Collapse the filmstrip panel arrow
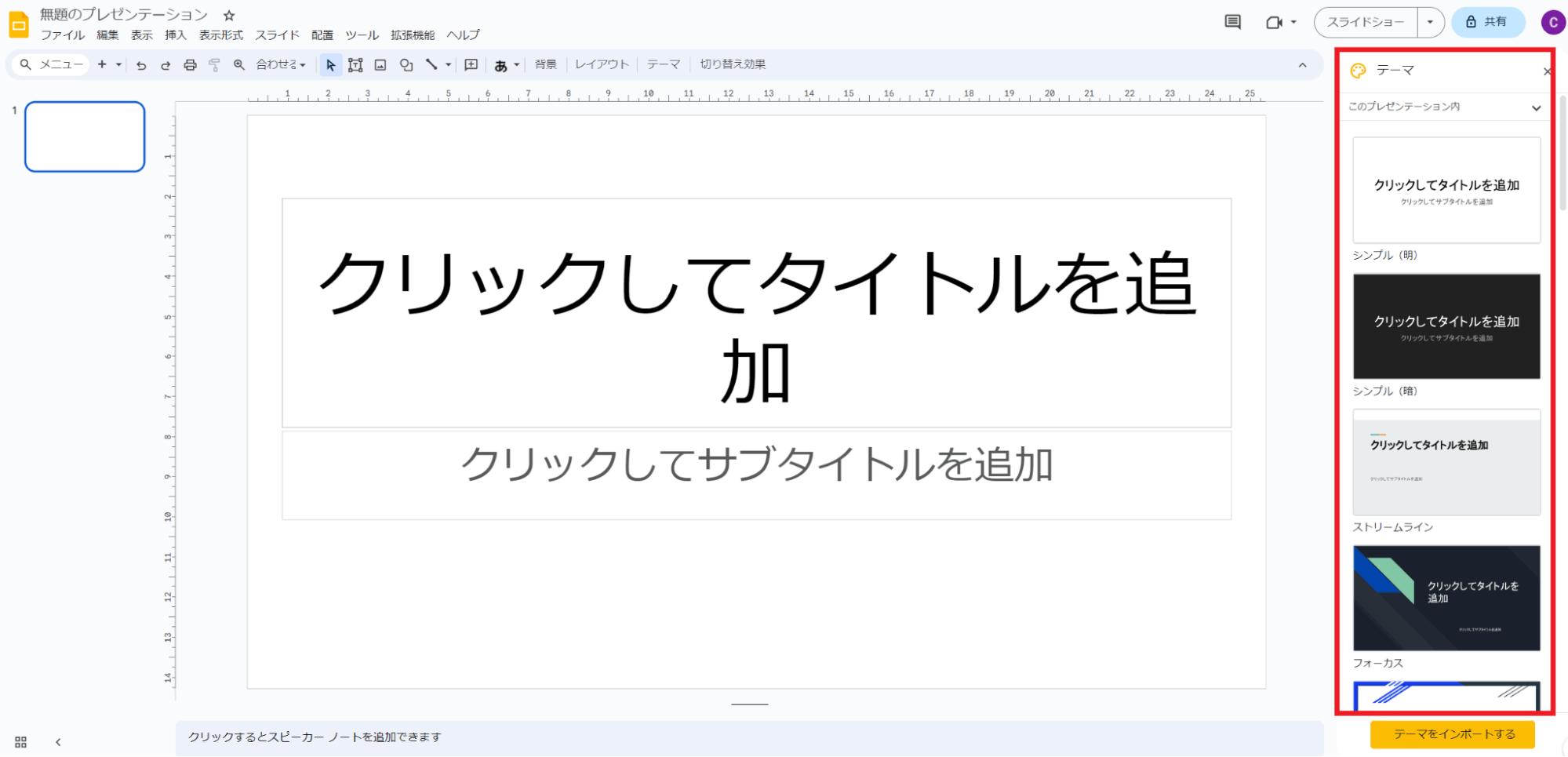Screen dimensions: 1568x757 pos(58,741)
